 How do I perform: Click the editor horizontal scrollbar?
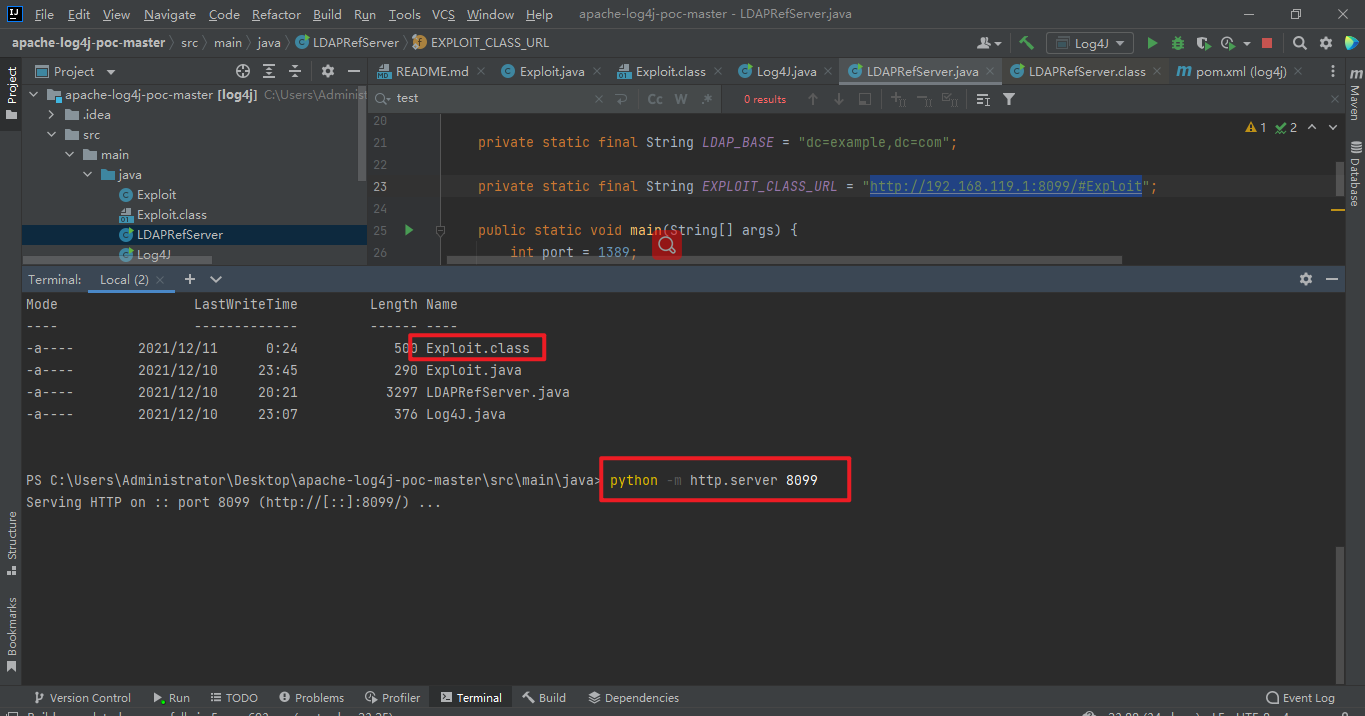pyautogui.click(x=784, y=260)
